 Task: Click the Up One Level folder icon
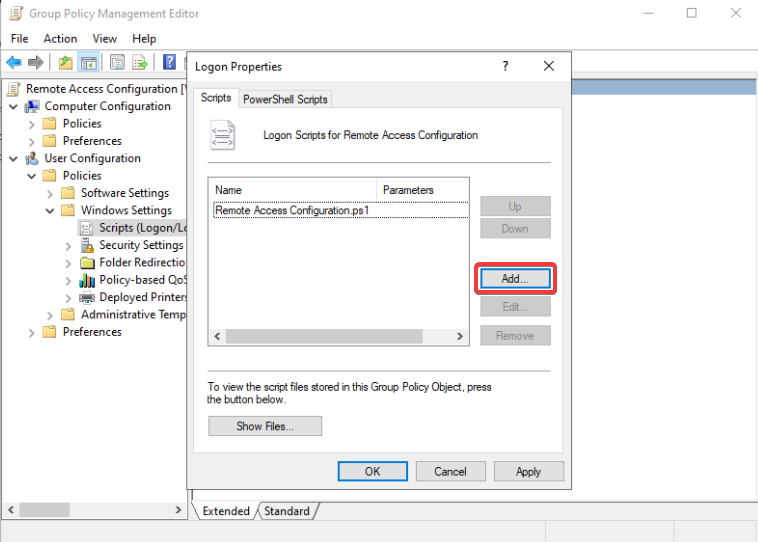click(66, 63)
